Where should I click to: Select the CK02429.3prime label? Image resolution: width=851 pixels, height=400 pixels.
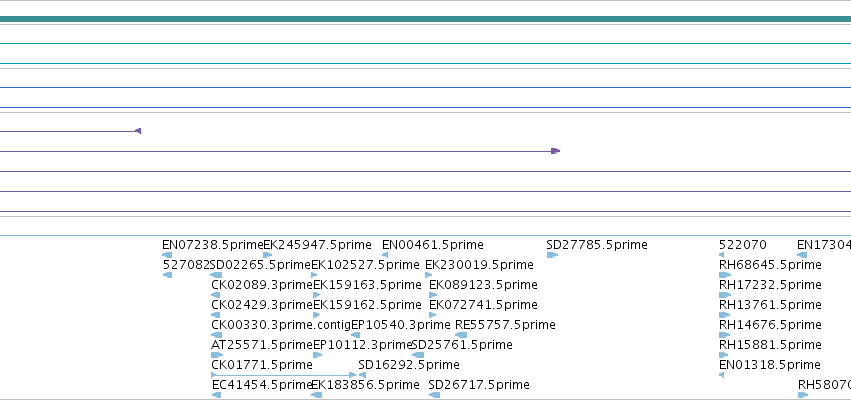[x=262, y=305]
